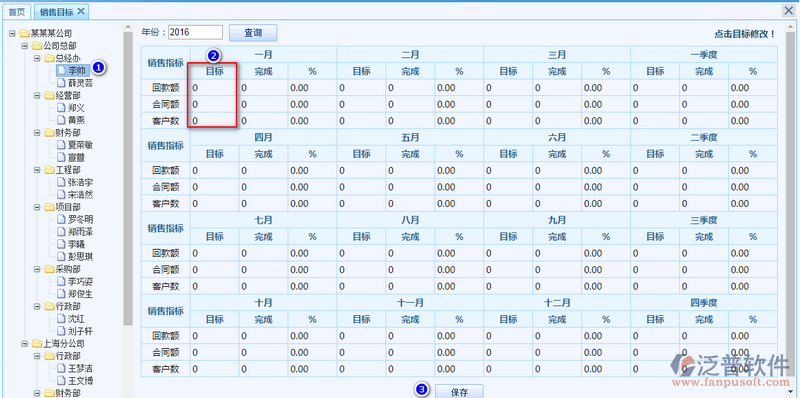The height and width of the screenshot is (398, 800).
Task: Click the 年份 input field
Action: pos(195,32)
